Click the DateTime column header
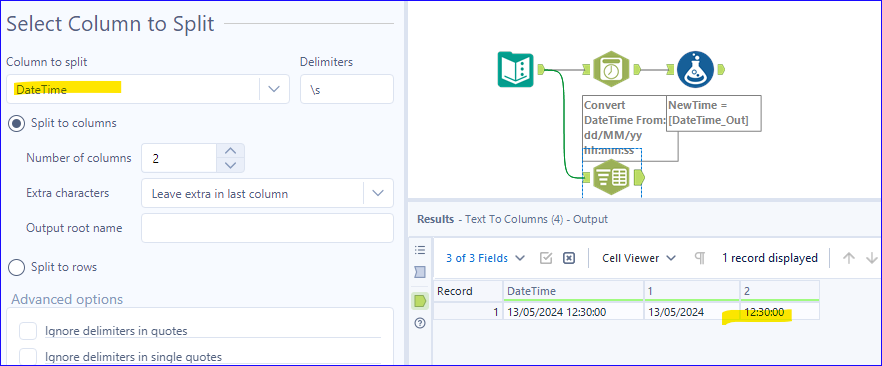Screen dimensions: 882x366 (x=573, y=291)
